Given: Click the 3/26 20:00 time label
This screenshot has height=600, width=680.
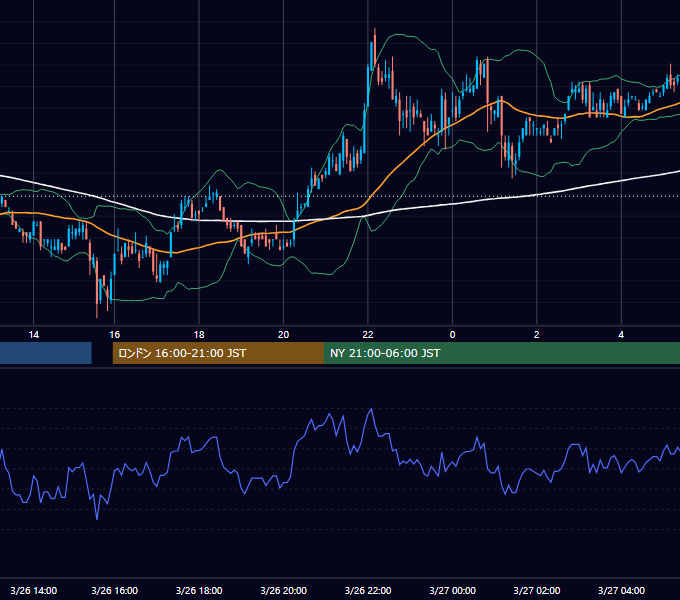Looking at the screenshot, I should pos(283,590).
